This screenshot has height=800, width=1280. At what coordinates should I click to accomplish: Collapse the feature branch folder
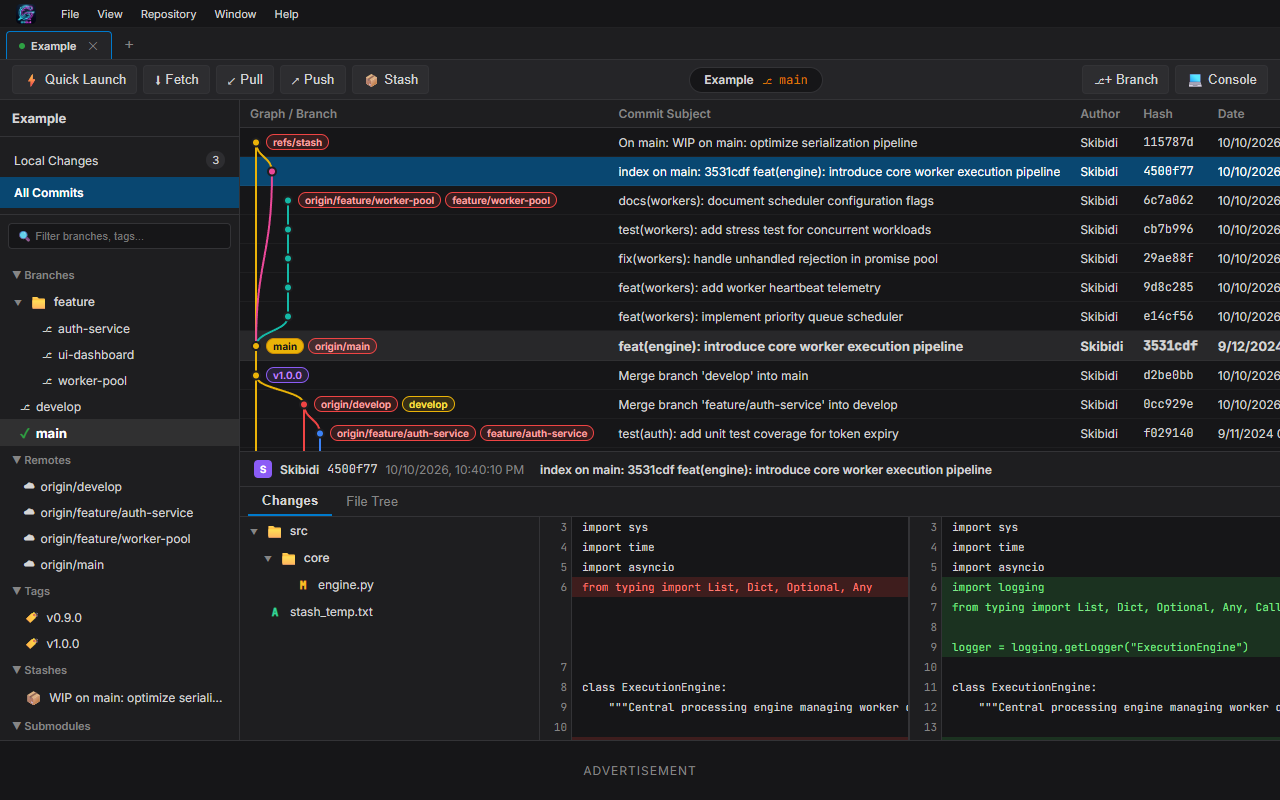pos(17,302)
